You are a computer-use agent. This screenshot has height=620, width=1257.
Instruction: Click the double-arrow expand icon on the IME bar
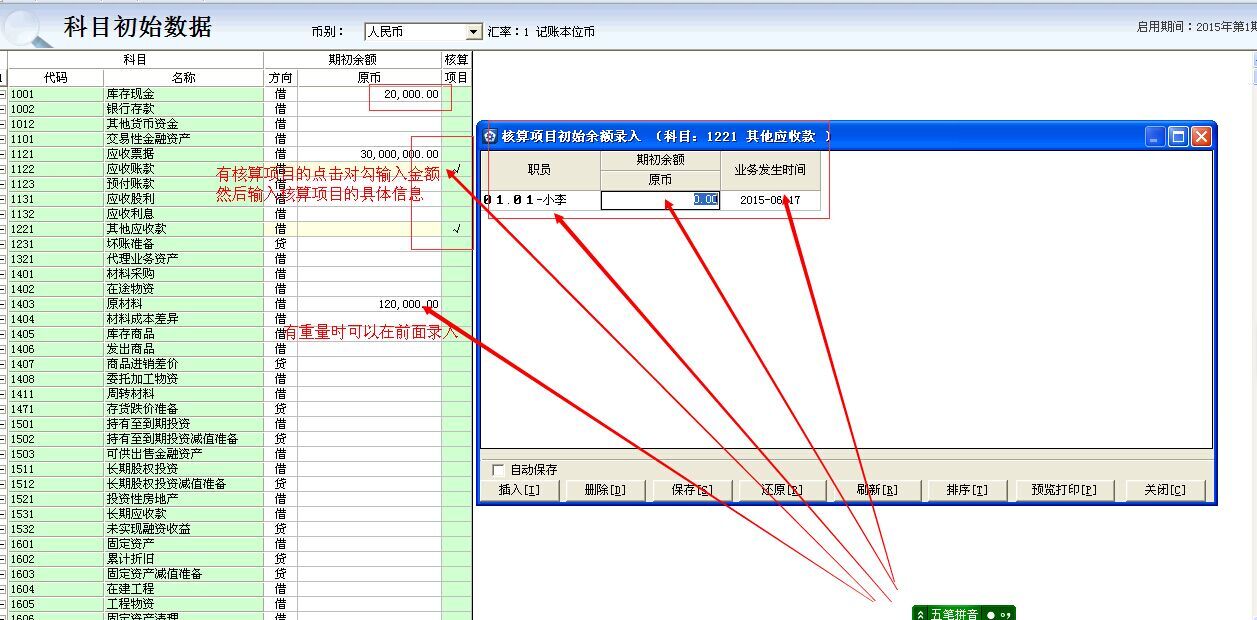pos(920,612)
